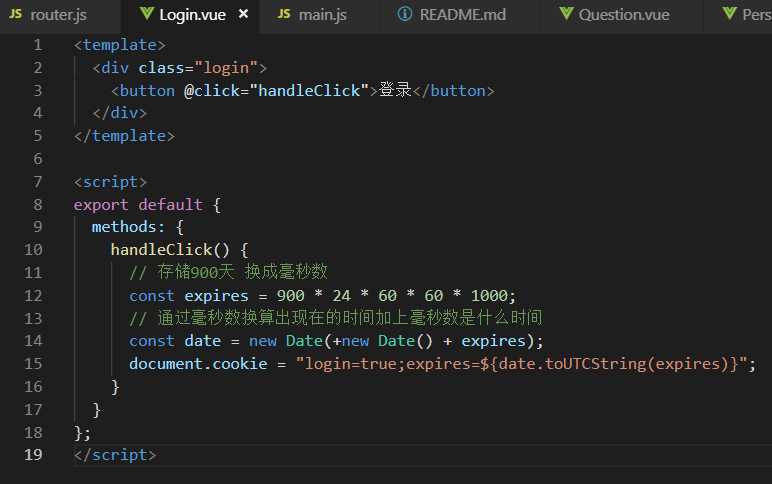
Task: Switch to the router.js tab
Action: click(x=58, y=15)
